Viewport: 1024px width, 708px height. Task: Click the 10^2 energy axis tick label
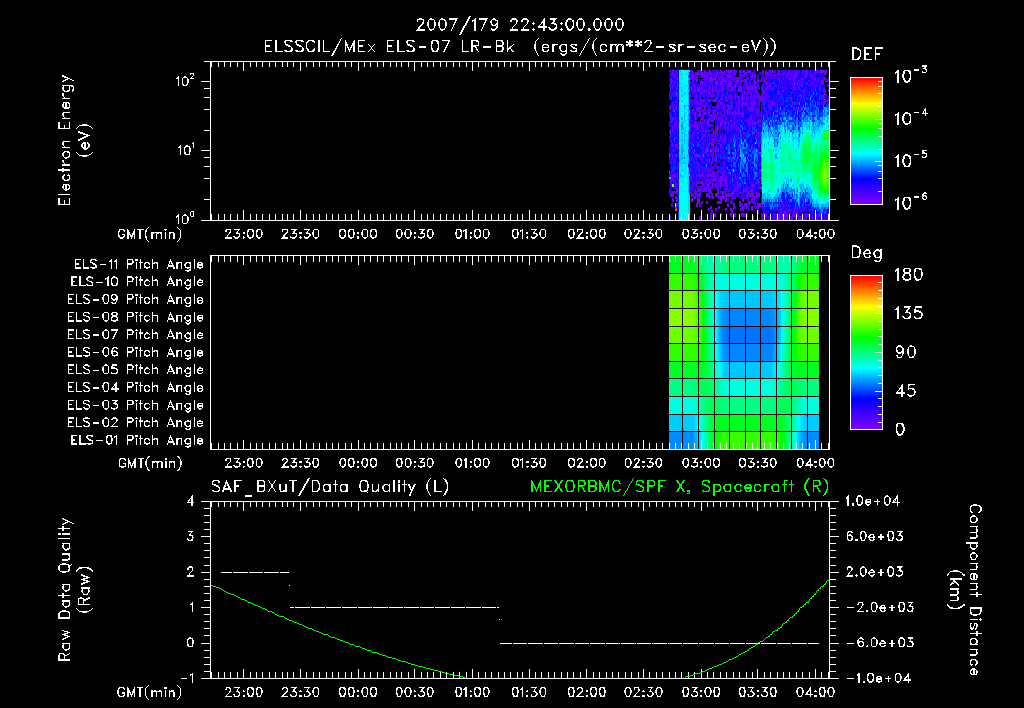[x=185, y=81]
